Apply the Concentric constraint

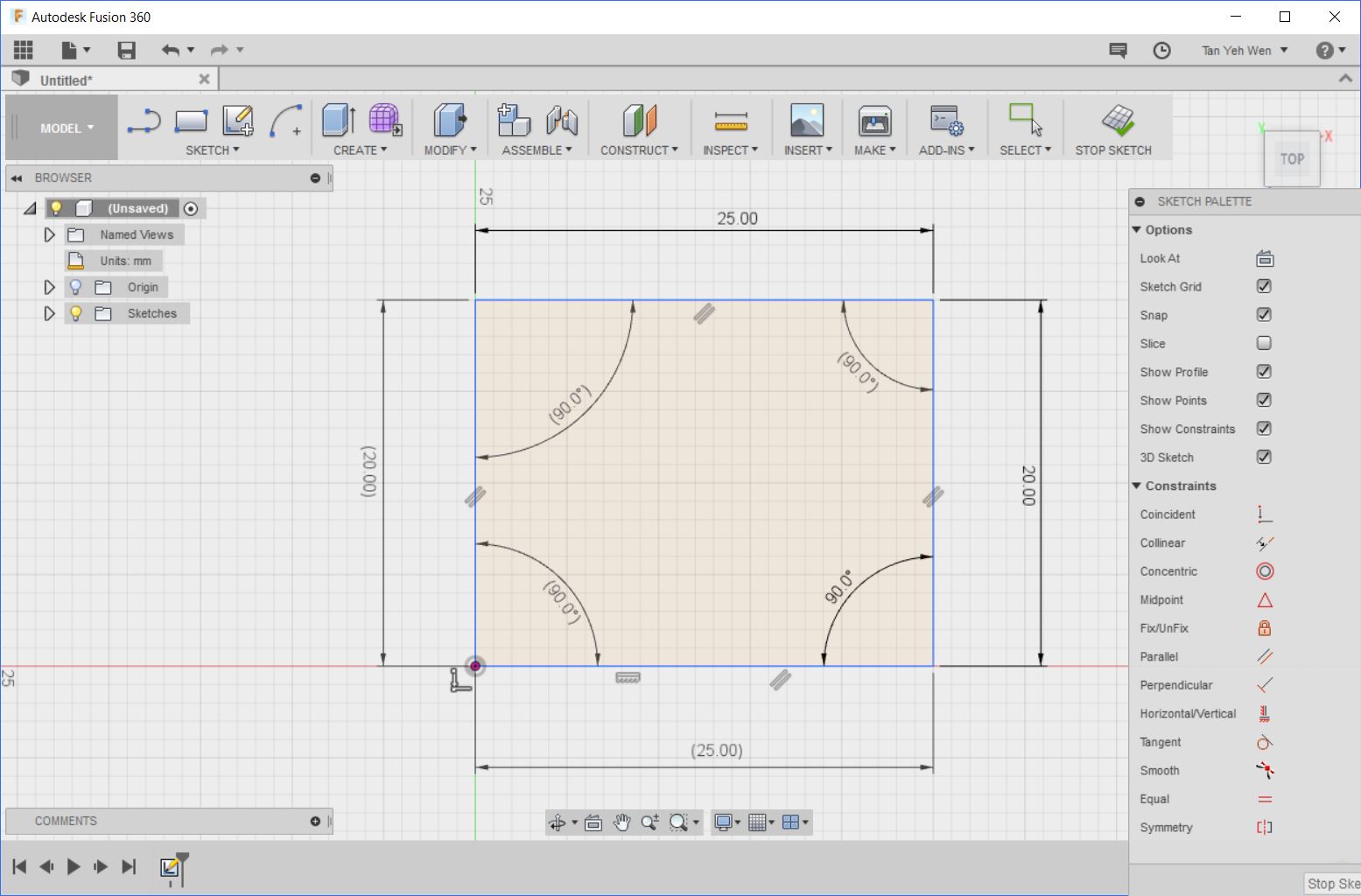tap(1265, 571)
